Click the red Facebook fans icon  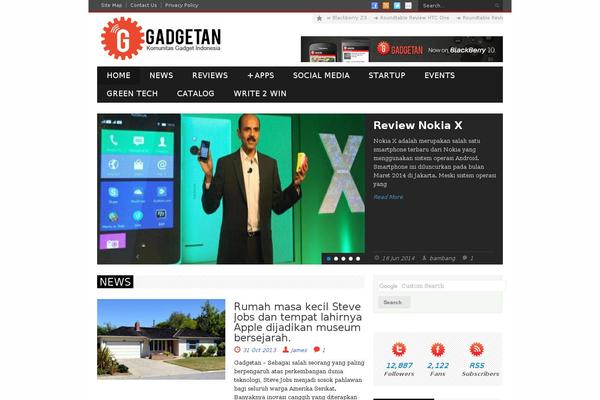(438, 349)
